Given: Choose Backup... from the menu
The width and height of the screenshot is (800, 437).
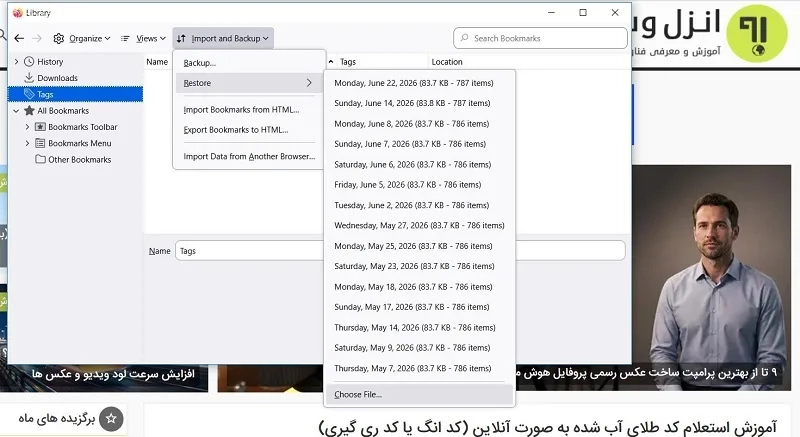Looking at the screenshot, I should pyautogui.click(x=249, y=63).
